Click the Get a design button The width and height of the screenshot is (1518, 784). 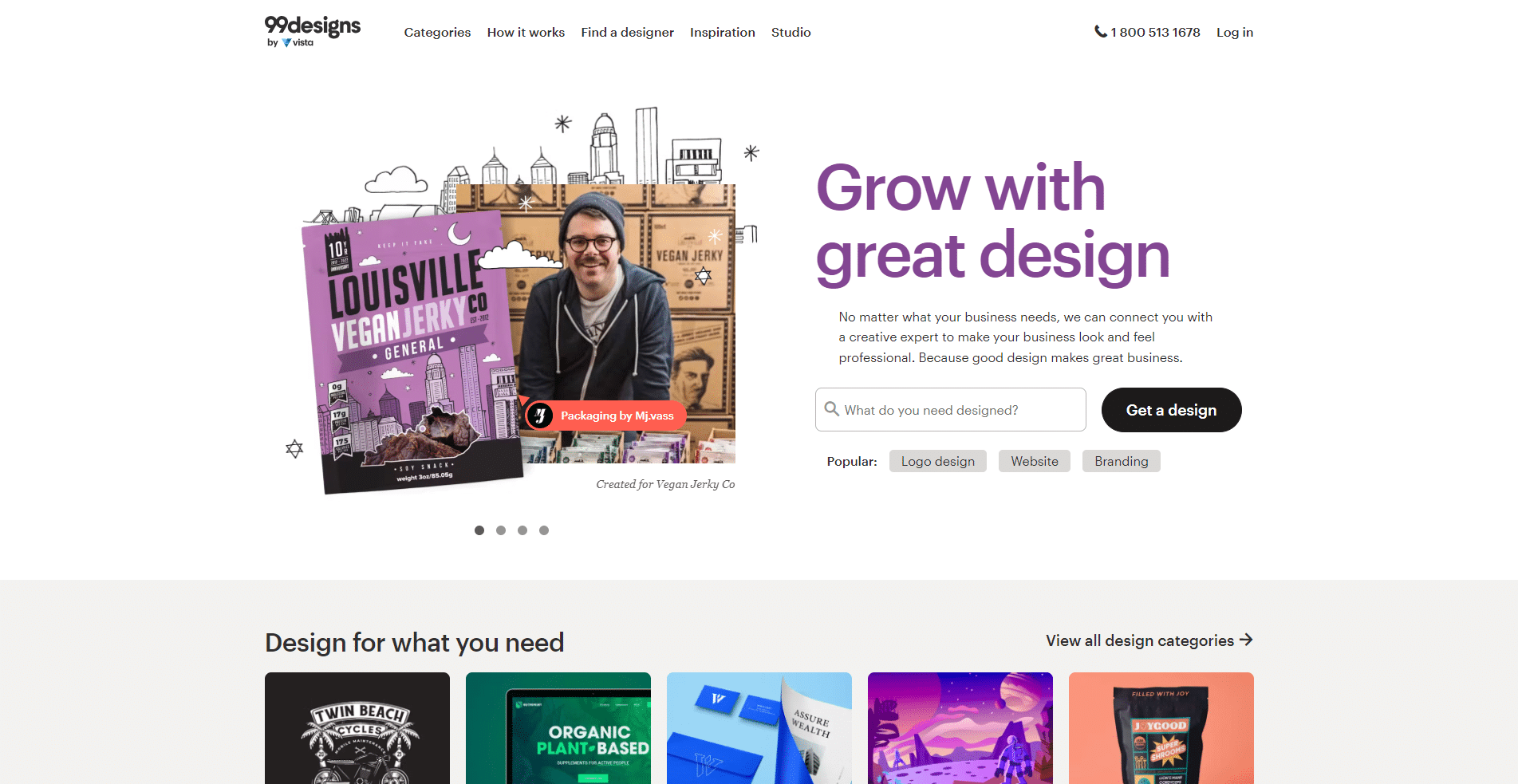click(1171, 410)
